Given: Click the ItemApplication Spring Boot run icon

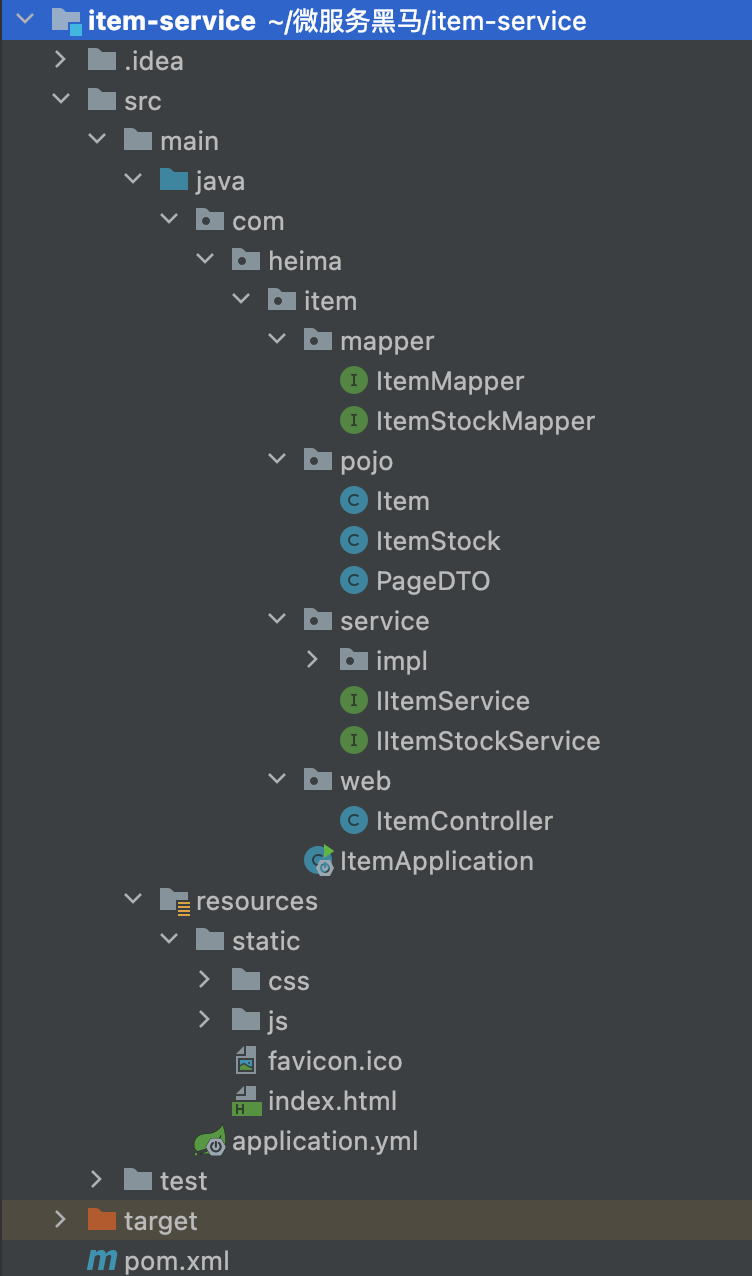Looking at the screenshot, I should pyautogui.click(x=319, y=860).
